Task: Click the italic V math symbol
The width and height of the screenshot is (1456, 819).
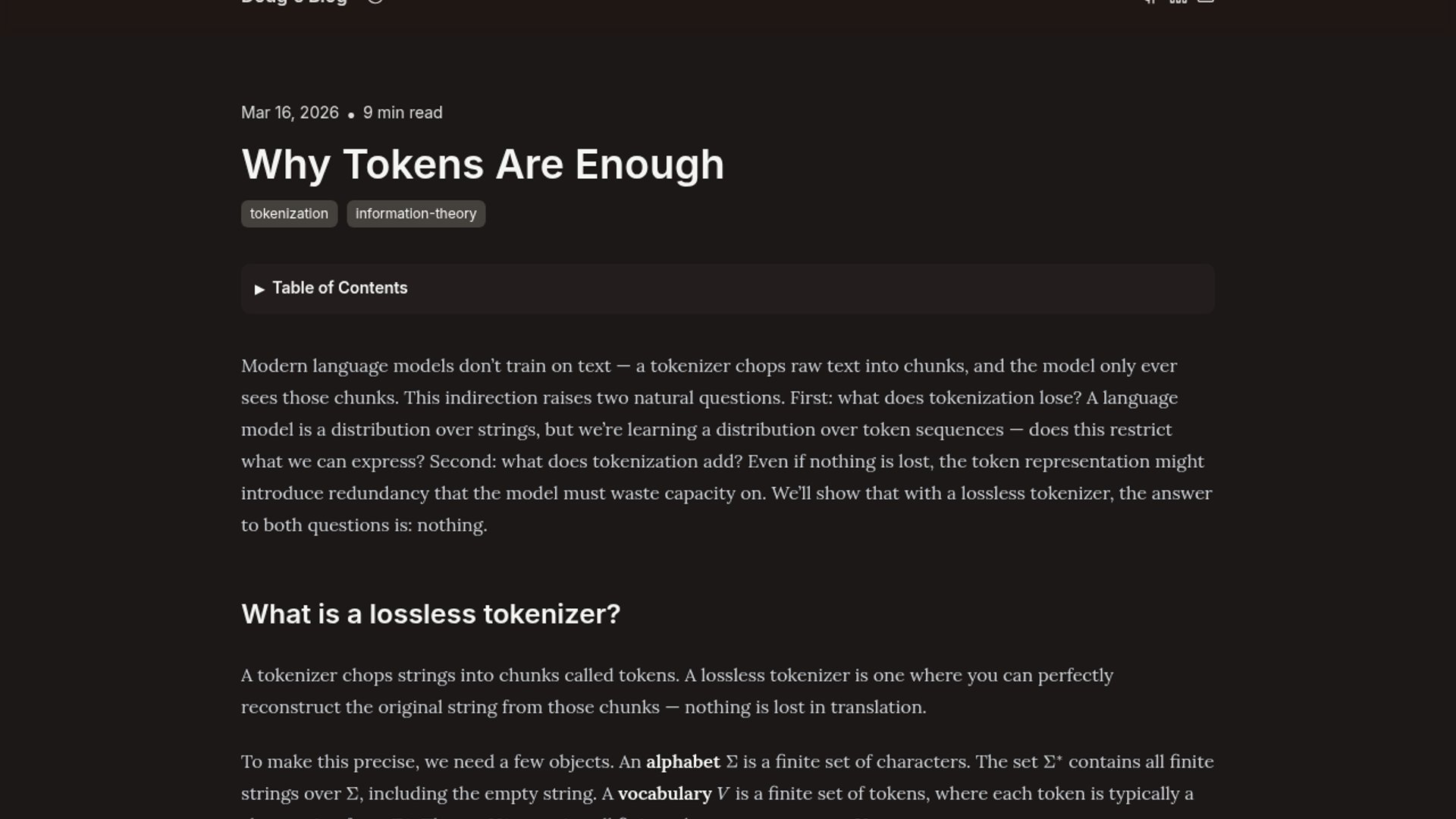Action: point(722,794)
